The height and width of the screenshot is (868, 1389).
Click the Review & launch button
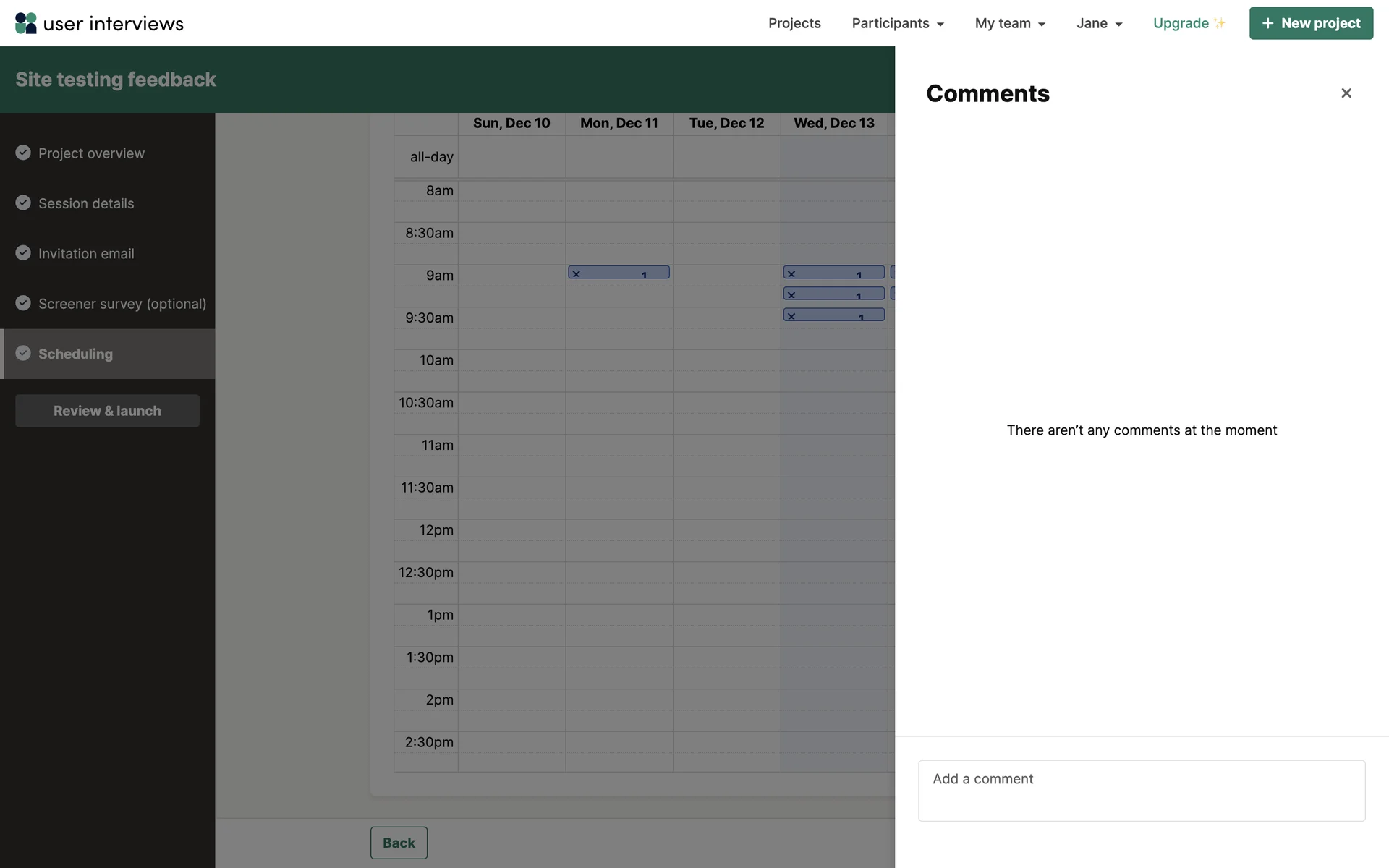coord(107,411)
